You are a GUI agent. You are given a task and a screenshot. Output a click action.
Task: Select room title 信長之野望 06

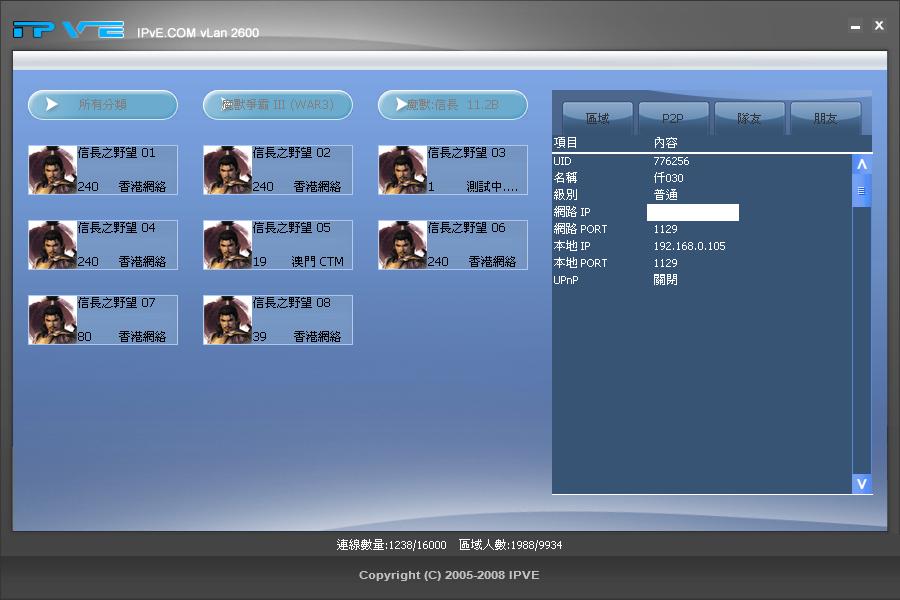coord(467,228)
